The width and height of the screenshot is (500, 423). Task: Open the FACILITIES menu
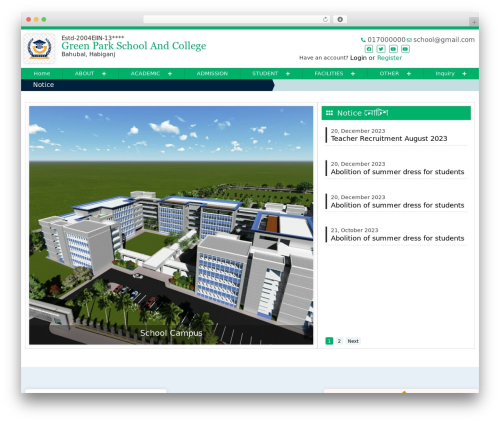pos(329,74)
